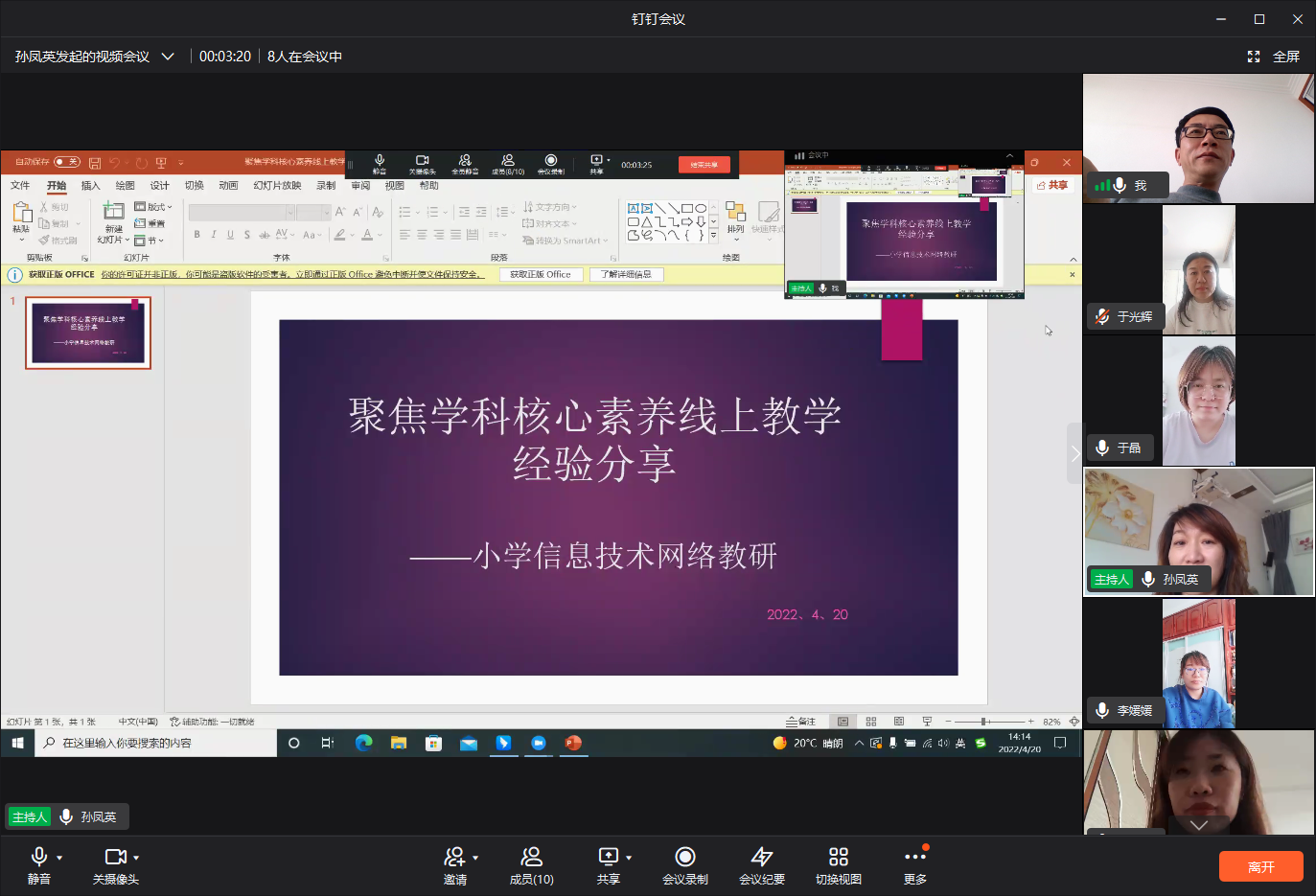Switch to the 插入 Insert tab
The height and width of the screenshot is (896, 1316).
pos(91,186)
